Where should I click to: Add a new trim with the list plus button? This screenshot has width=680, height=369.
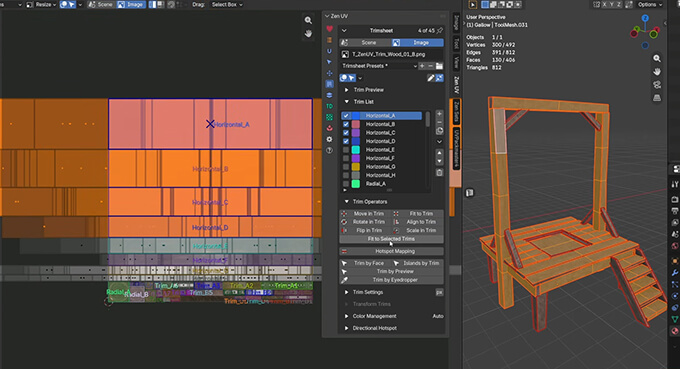[x=439, y=114]
